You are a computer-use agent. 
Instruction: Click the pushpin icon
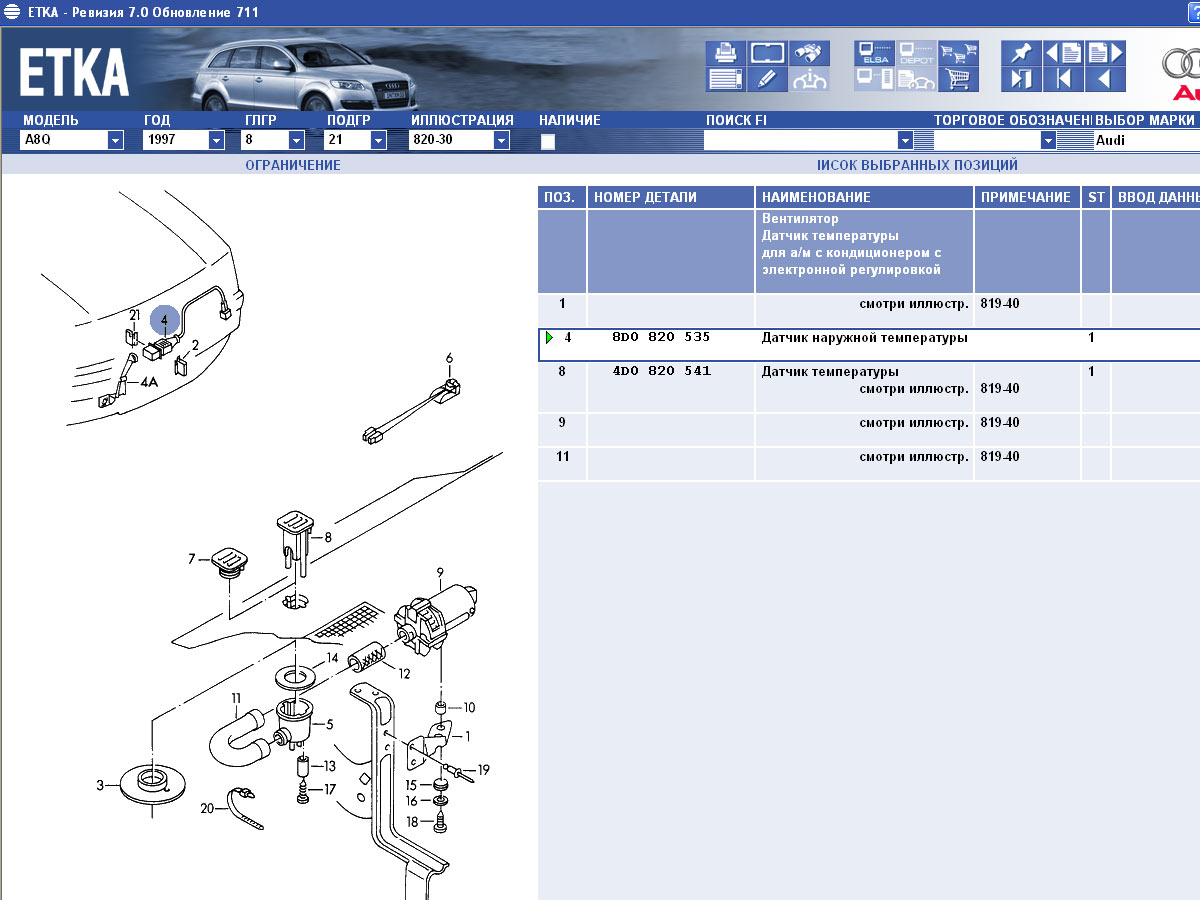[x=1020, y=53]
